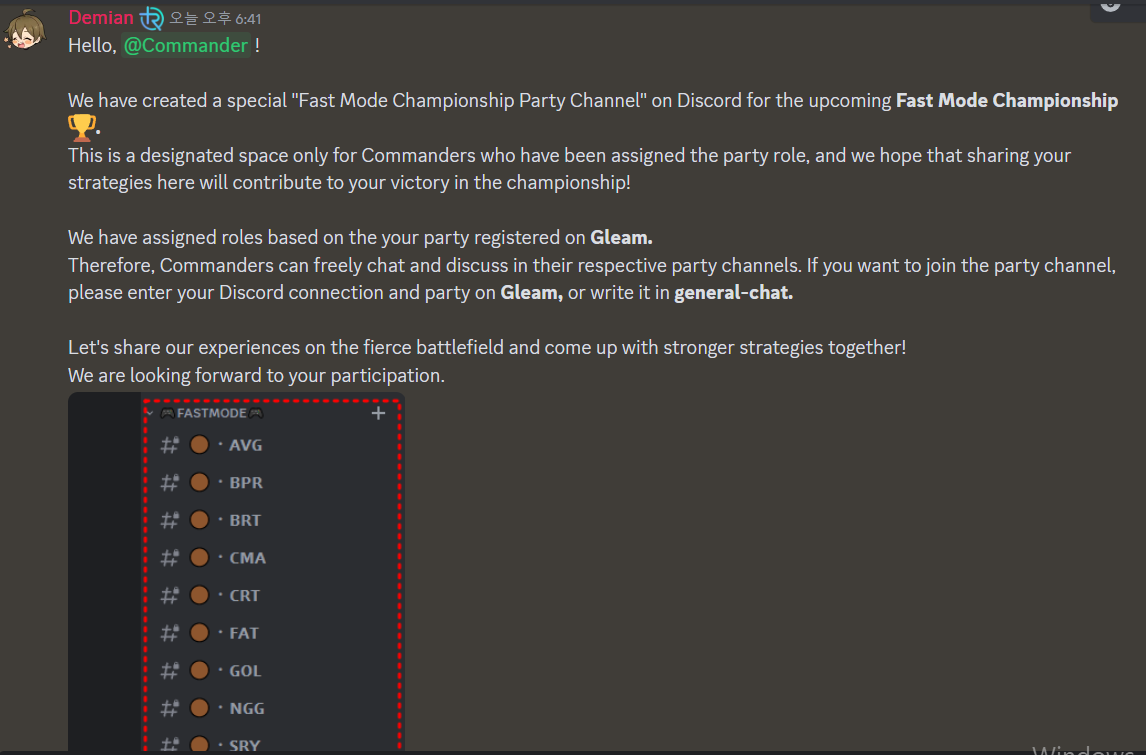Click the brown circle icon beside BPR
Screen dimensions: 1146x755
pyautogui.click(x=199, y=482)
